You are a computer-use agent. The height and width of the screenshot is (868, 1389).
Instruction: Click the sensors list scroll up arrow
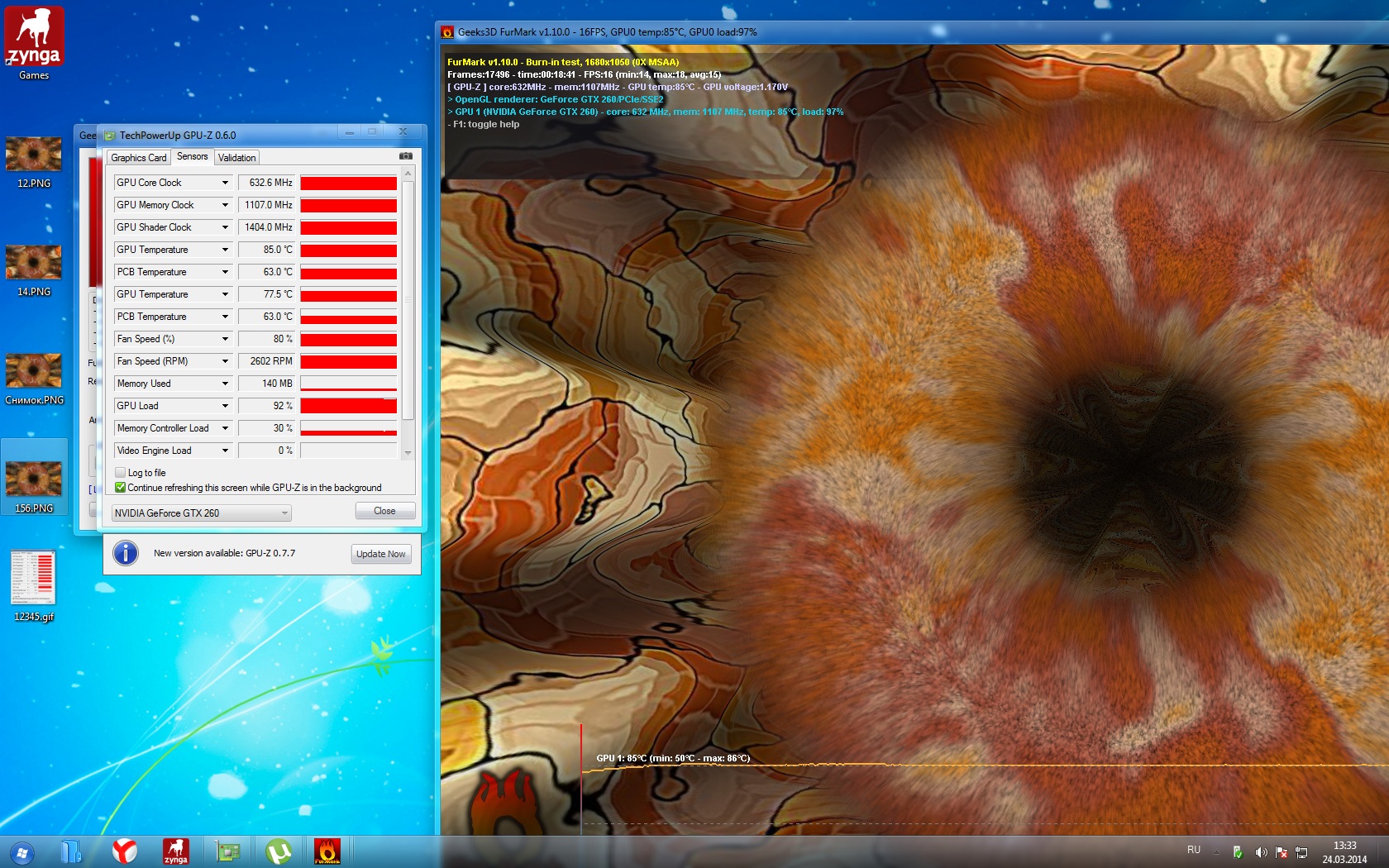pyautogui.click(x=408, y=173)
